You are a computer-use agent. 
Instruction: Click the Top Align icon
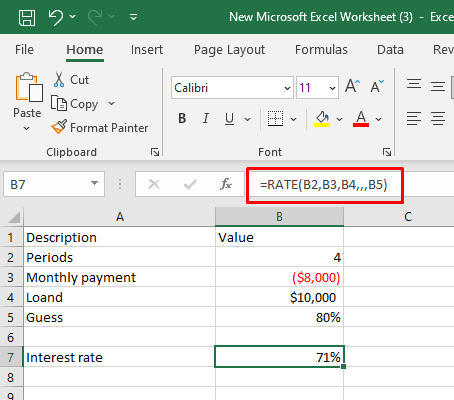coord(414,84)
